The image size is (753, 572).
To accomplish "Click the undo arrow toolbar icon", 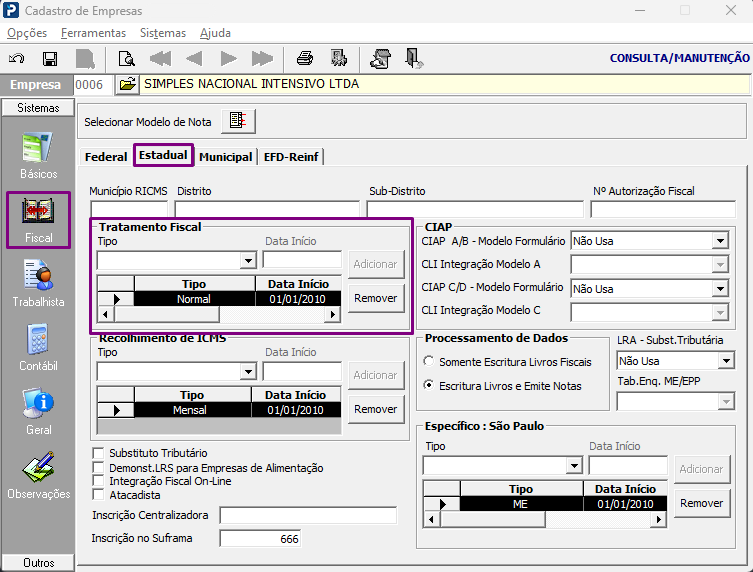I will click(16, 59).
